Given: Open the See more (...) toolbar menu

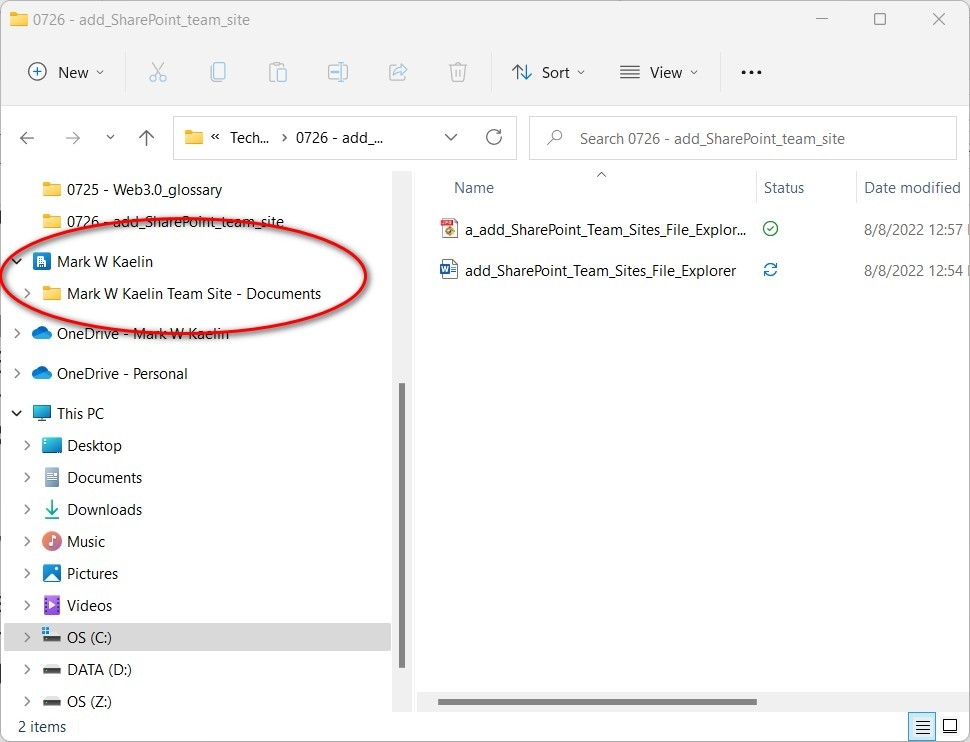Looking at the screenshot, I should pos(751,71).
